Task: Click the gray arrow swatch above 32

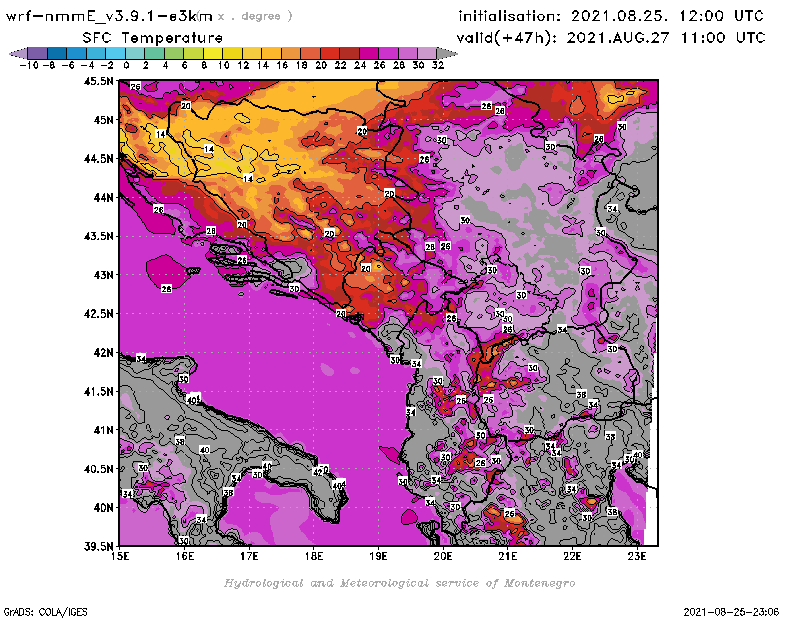Action: click(x=447, y=53)
